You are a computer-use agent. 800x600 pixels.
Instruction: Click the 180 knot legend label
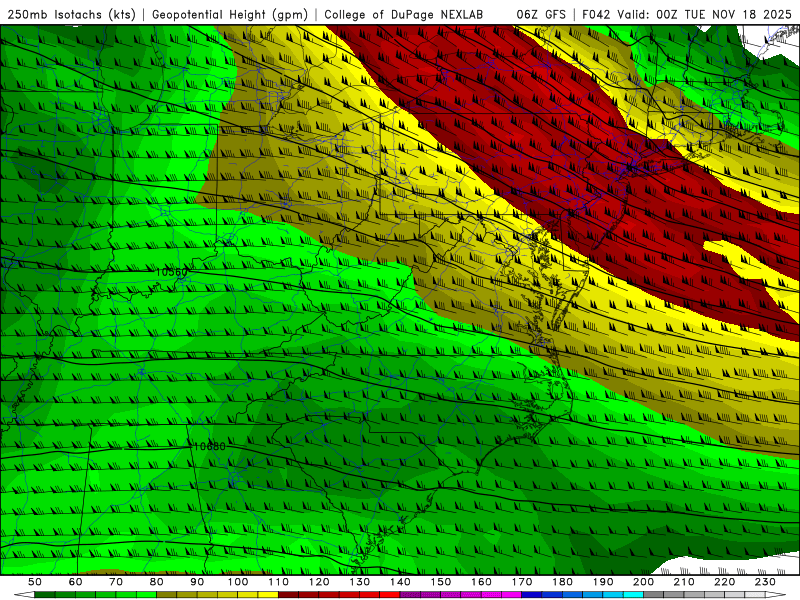tap(562, 582)
